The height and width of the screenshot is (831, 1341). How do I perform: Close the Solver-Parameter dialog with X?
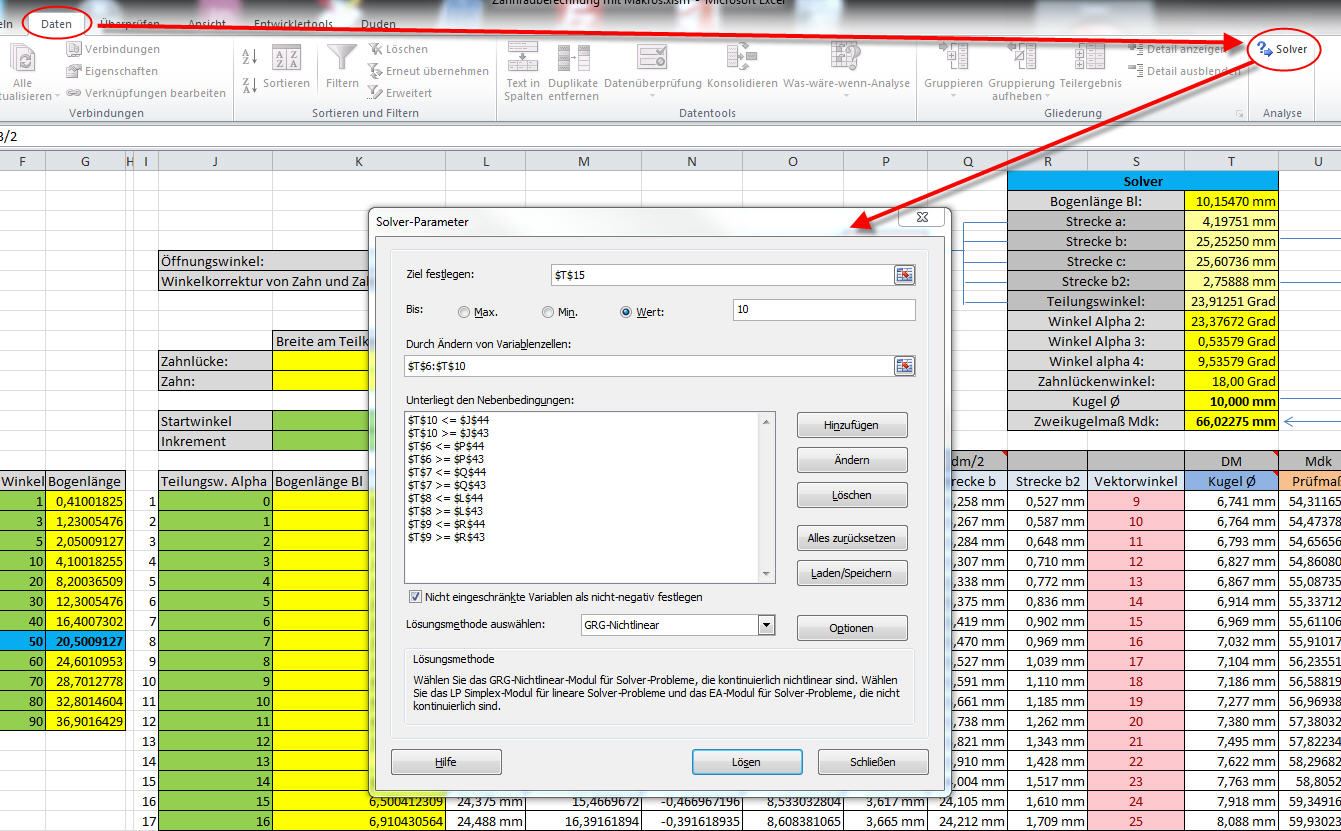(x=922, y=217)
